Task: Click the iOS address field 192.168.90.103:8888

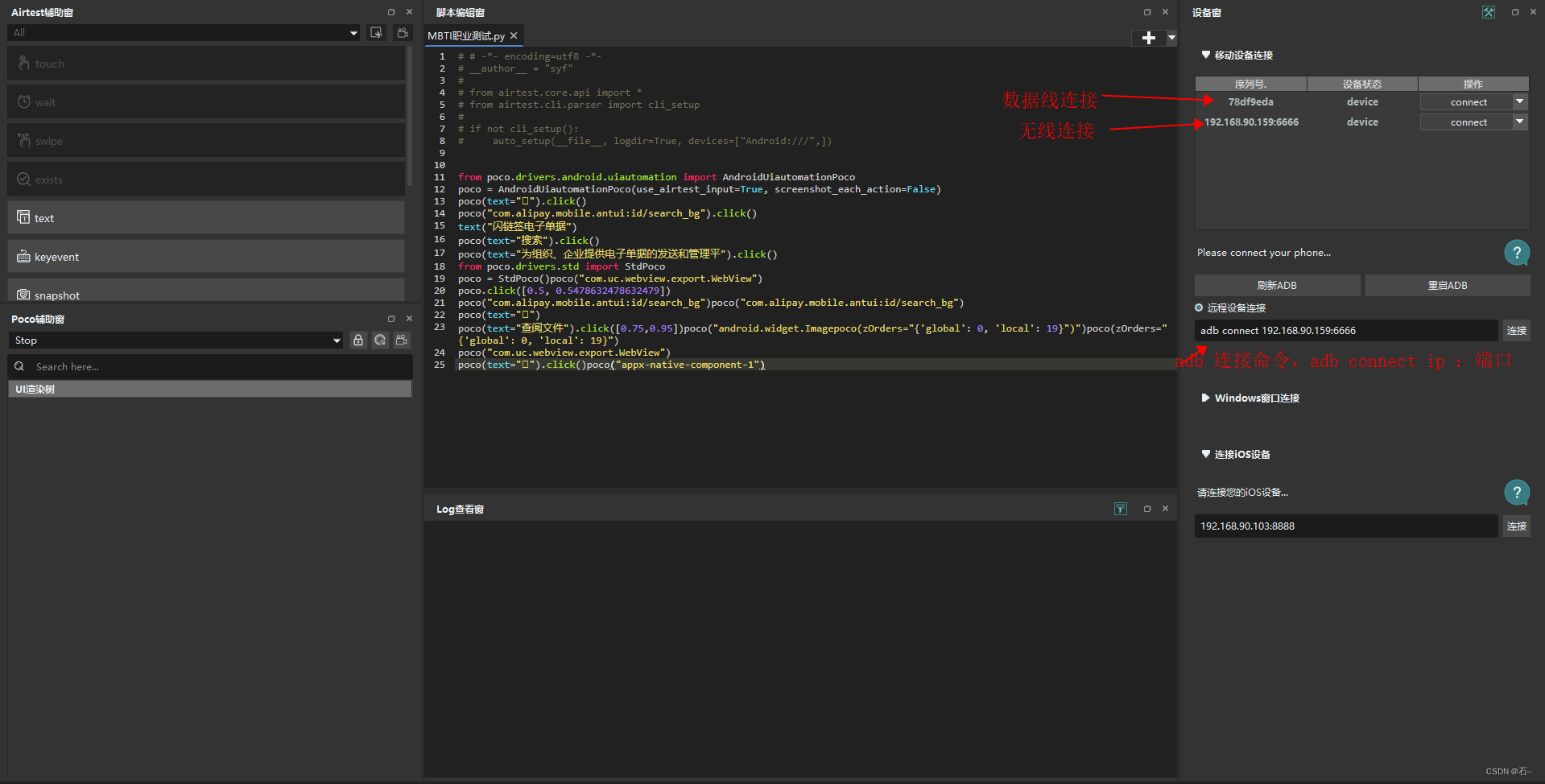Action: (x=1345, y=526)
